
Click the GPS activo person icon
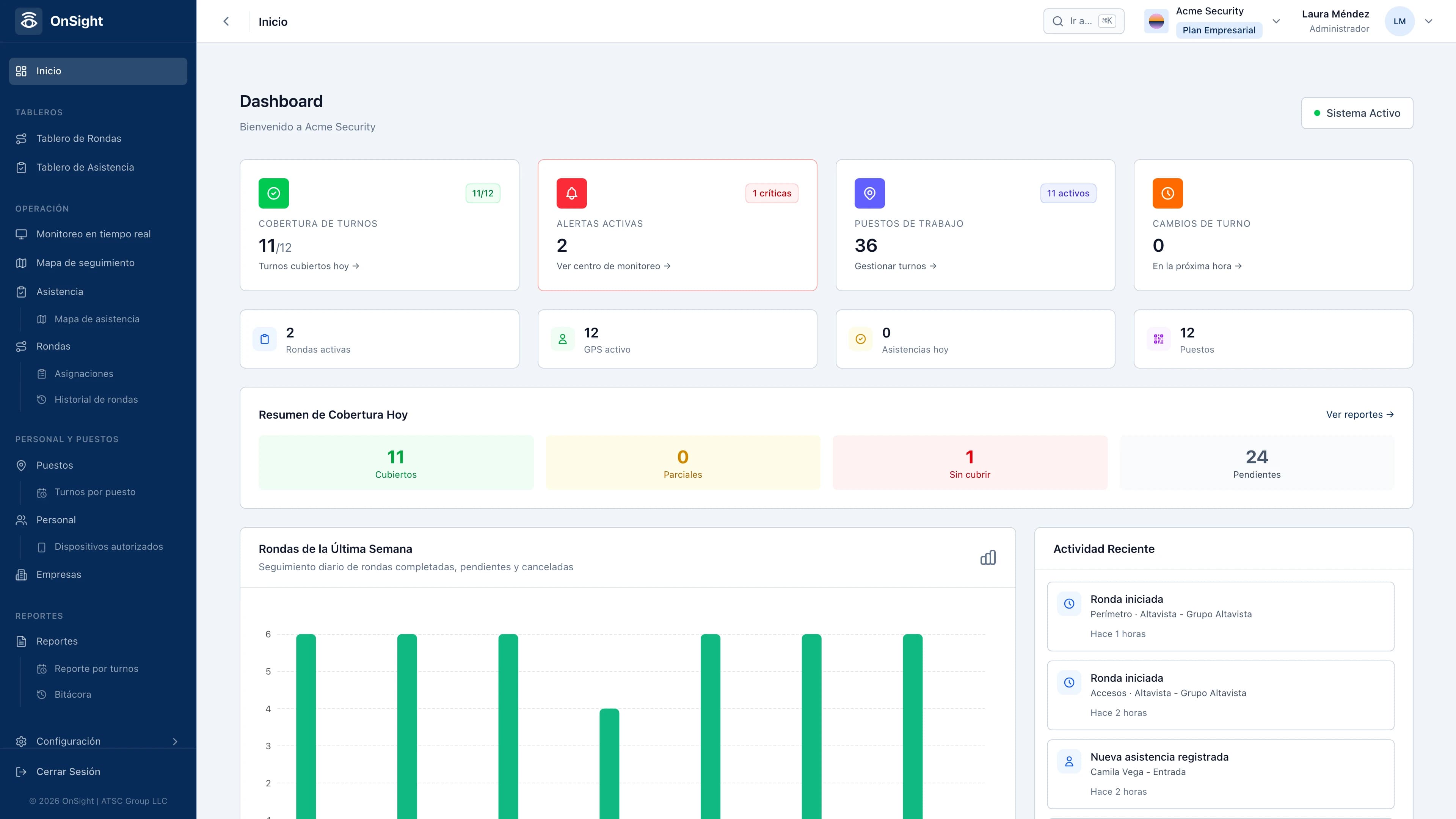click(562, 339)
